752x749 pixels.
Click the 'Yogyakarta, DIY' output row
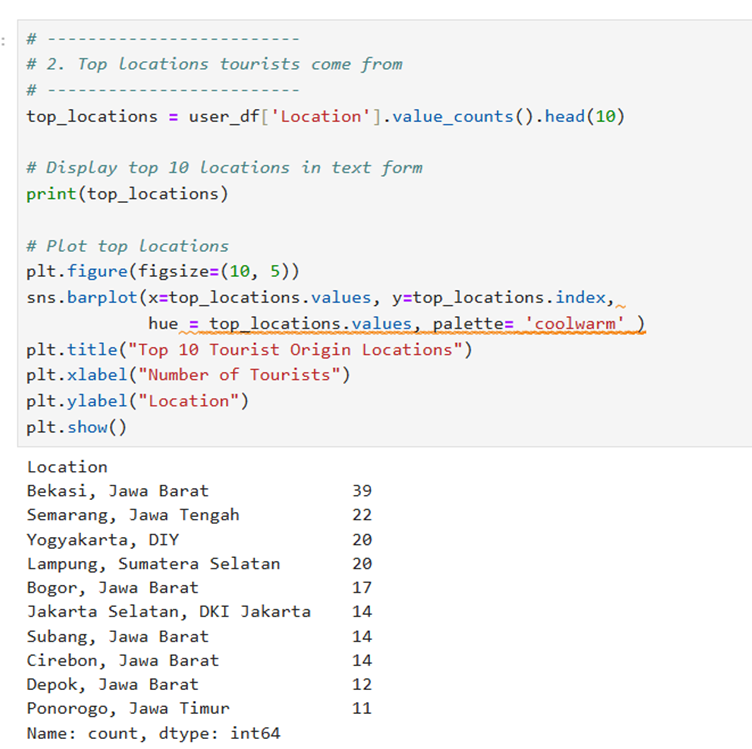(x=103, y=539)
